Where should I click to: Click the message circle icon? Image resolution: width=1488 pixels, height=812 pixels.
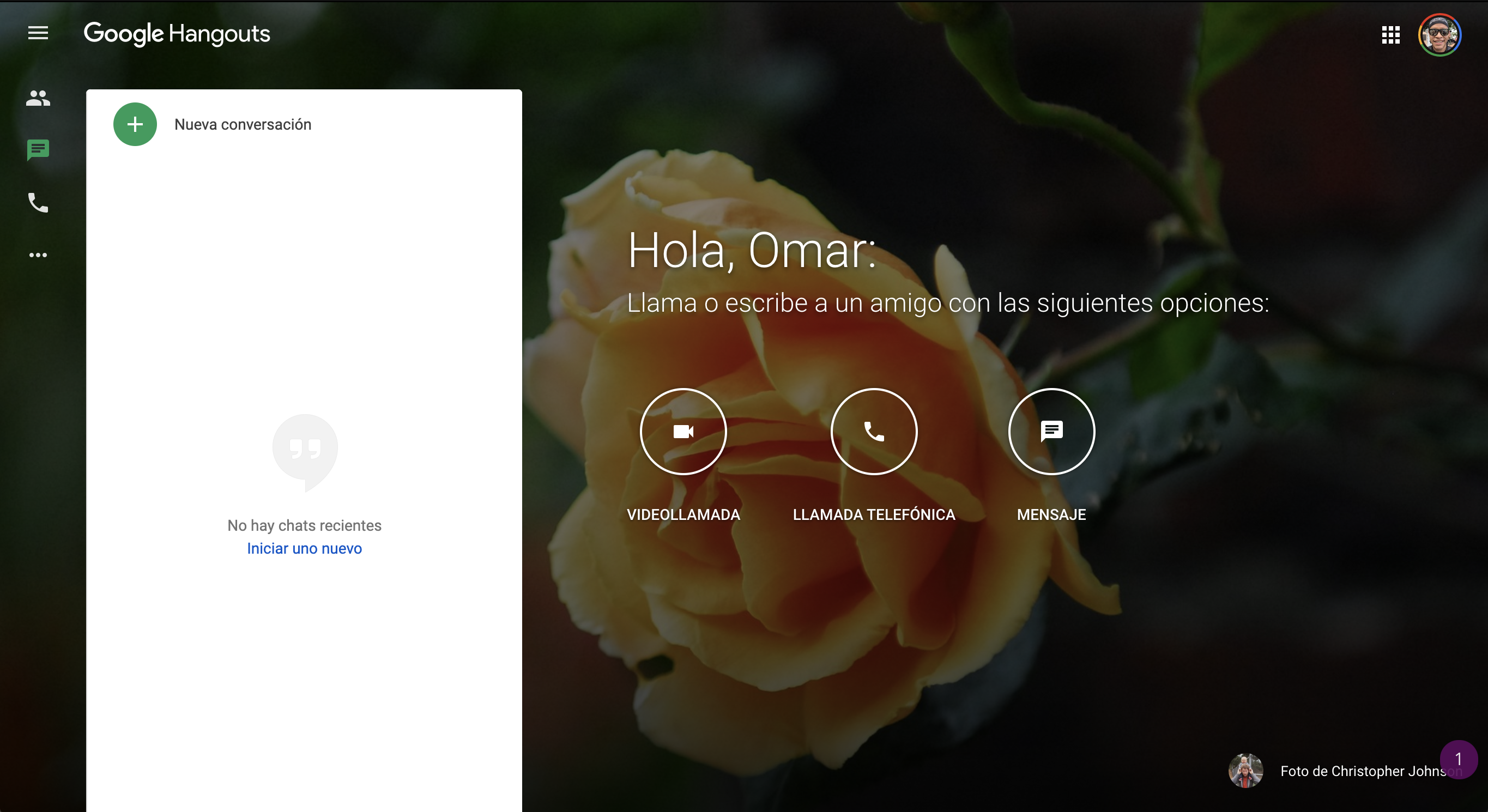tap(1051, 432)
